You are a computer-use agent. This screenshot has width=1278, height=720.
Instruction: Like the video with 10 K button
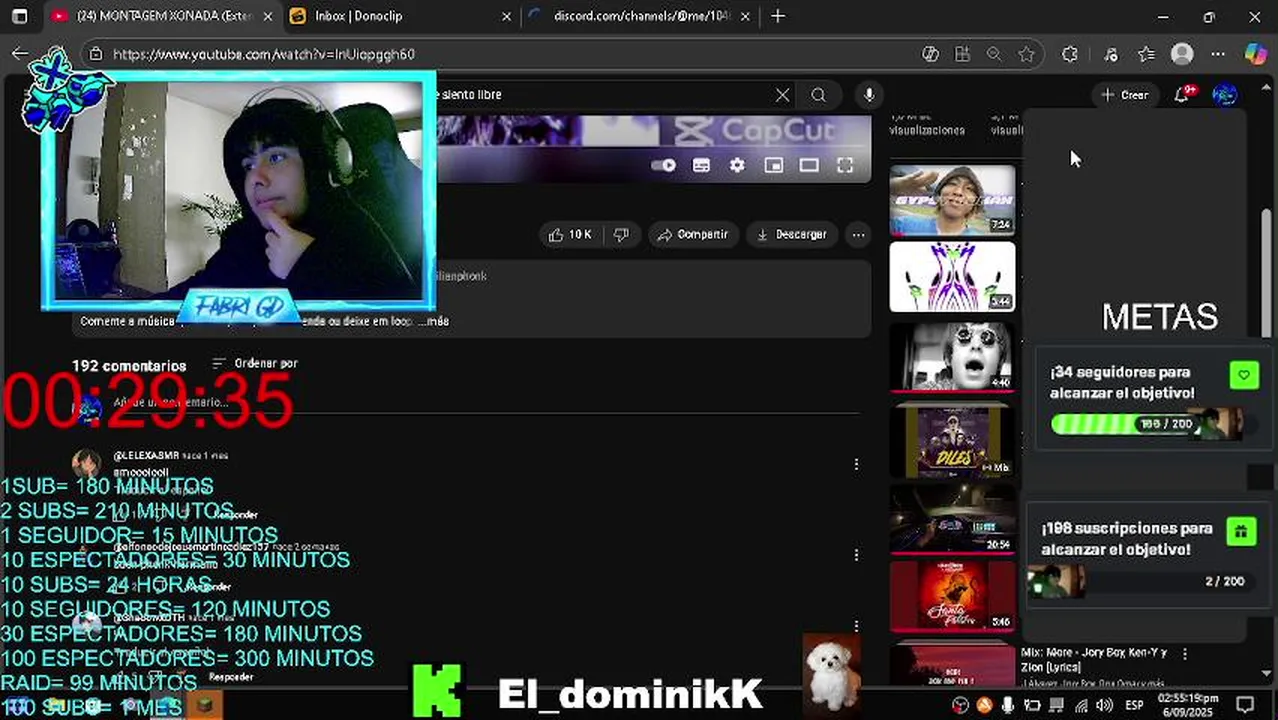point(569,234)
